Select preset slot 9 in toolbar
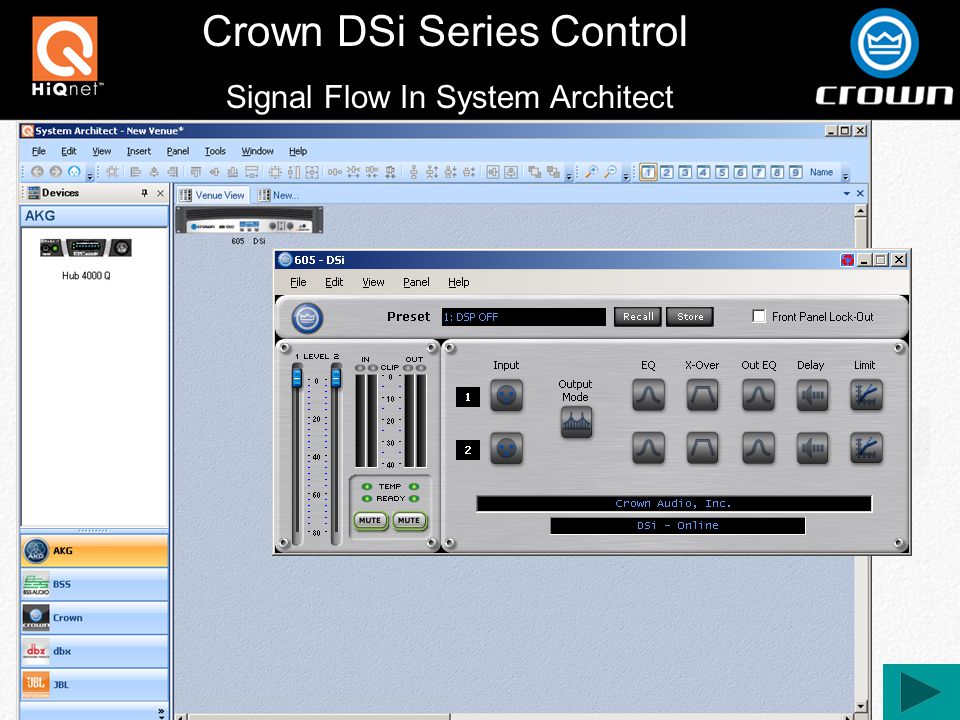Viewport: 960px width, 720px height. coord(795,172)
